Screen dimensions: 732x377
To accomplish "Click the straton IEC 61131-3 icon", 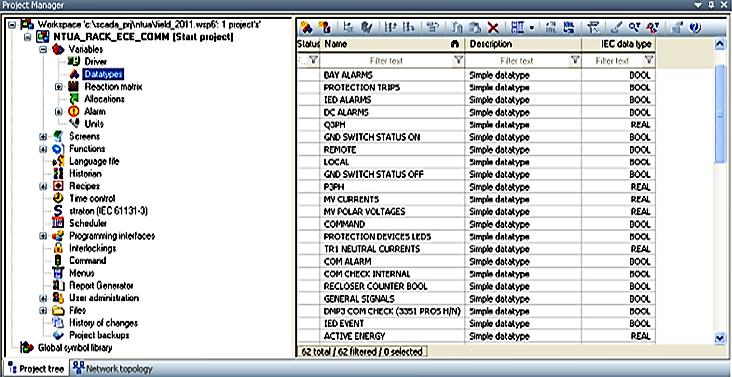I will 58,211.
